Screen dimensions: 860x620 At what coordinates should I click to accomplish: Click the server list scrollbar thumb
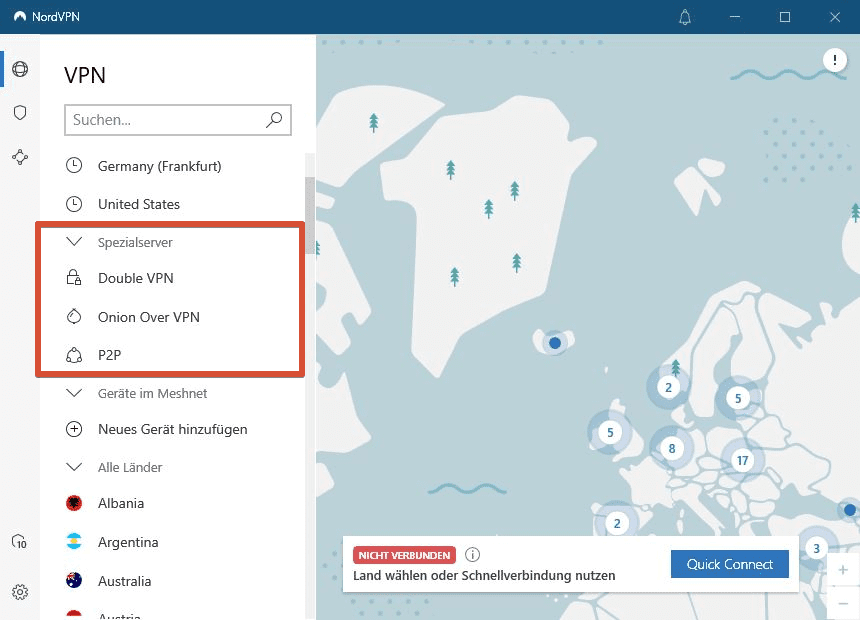[x=310, y=215]
